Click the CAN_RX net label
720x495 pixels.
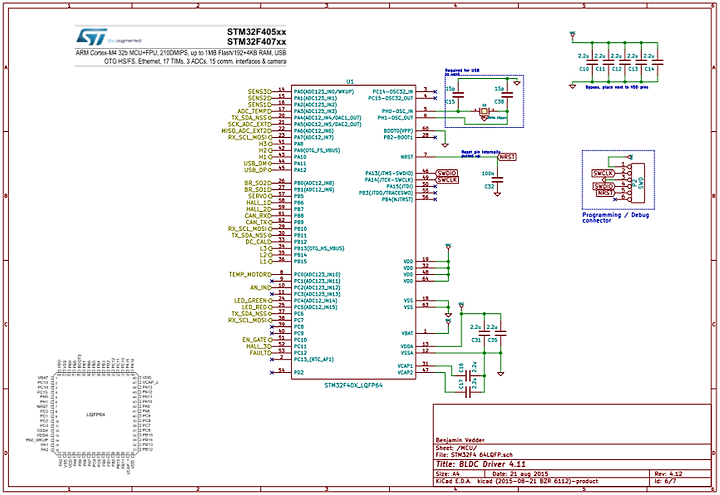click(258, 215)
